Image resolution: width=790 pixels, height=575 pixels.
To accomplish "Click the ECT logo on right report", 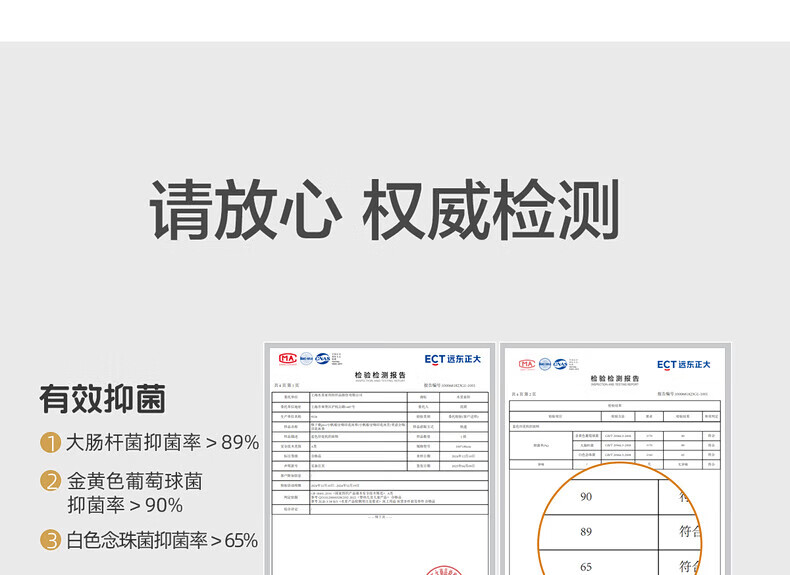I will pos(683,365).
